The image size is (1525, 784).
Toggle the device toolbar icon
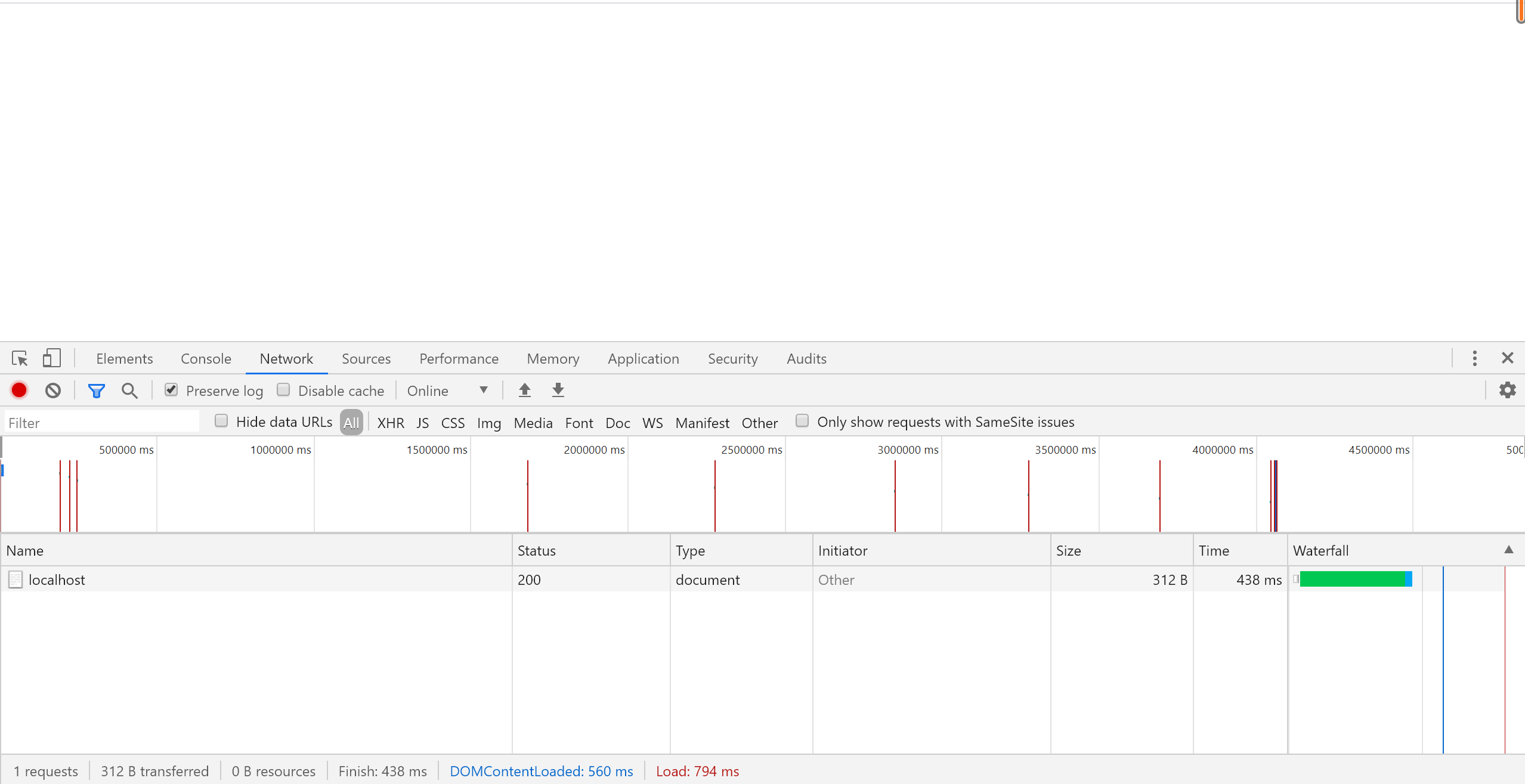point(51,358)
